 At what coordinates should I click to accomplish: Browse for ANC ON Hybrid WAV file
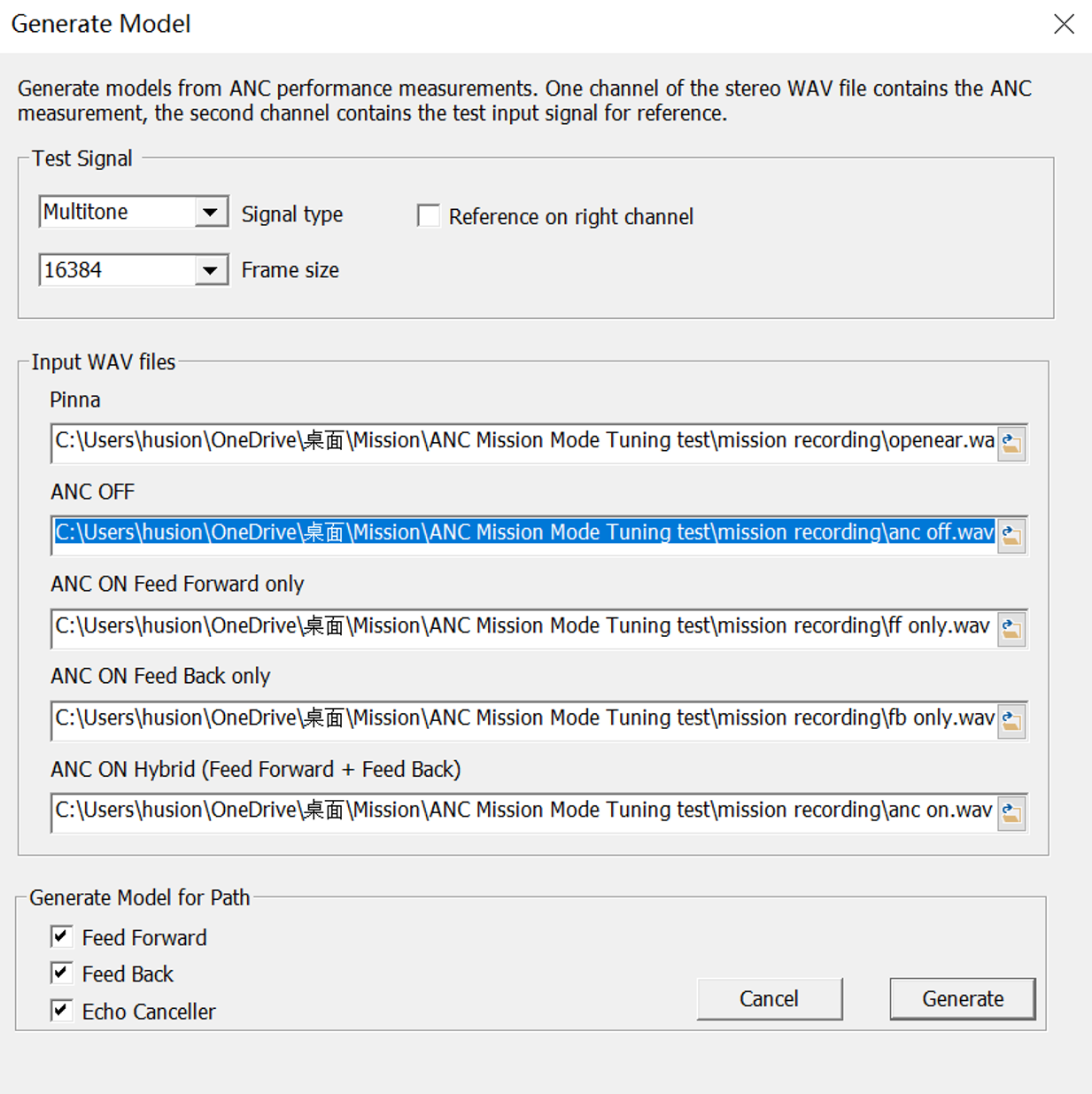pyautogui.click(x=1011, y=812)
